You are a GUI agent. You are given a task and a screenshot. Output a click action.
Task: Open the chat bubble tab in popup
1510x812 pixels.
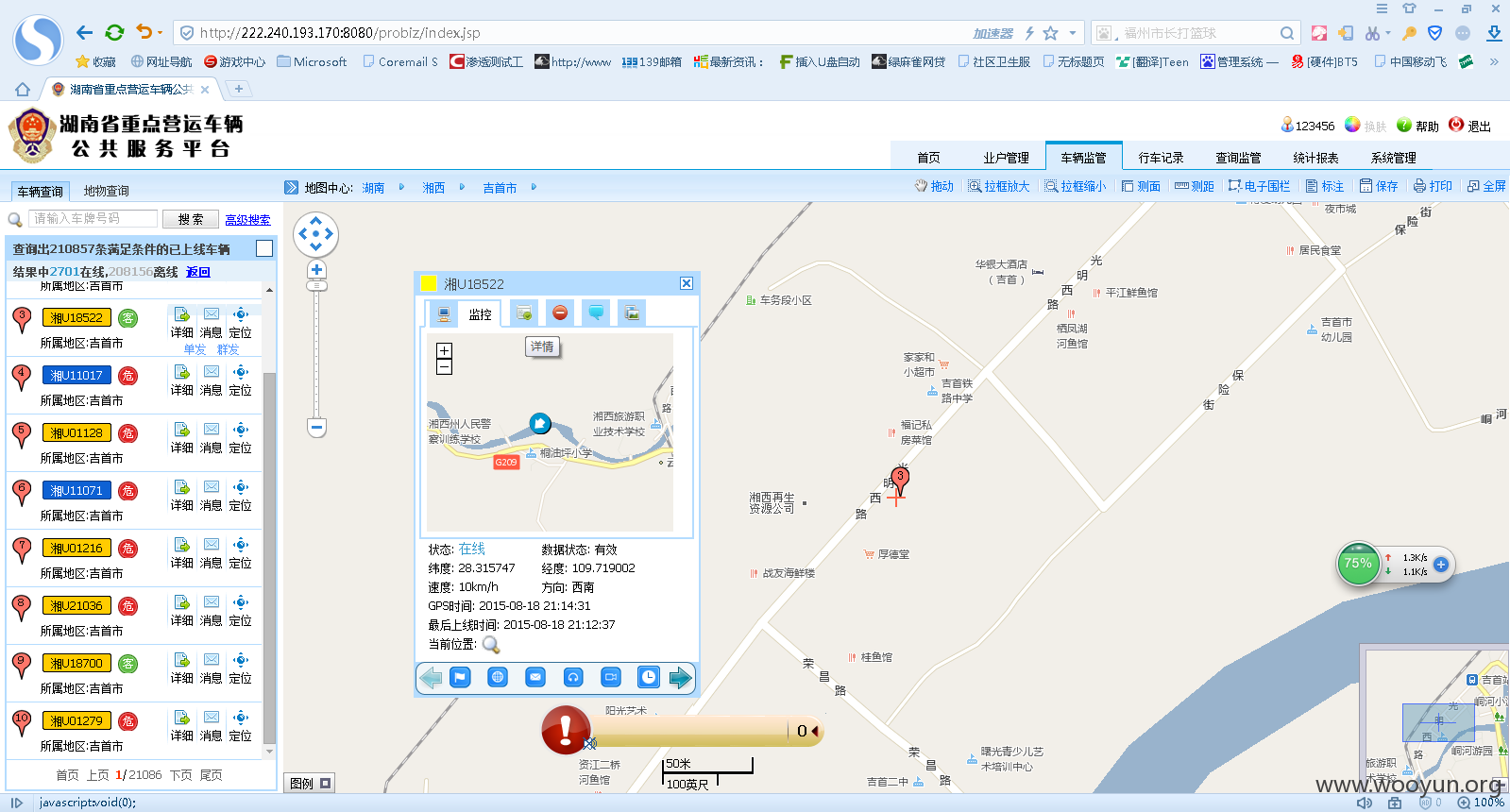(x=596, y=313)
